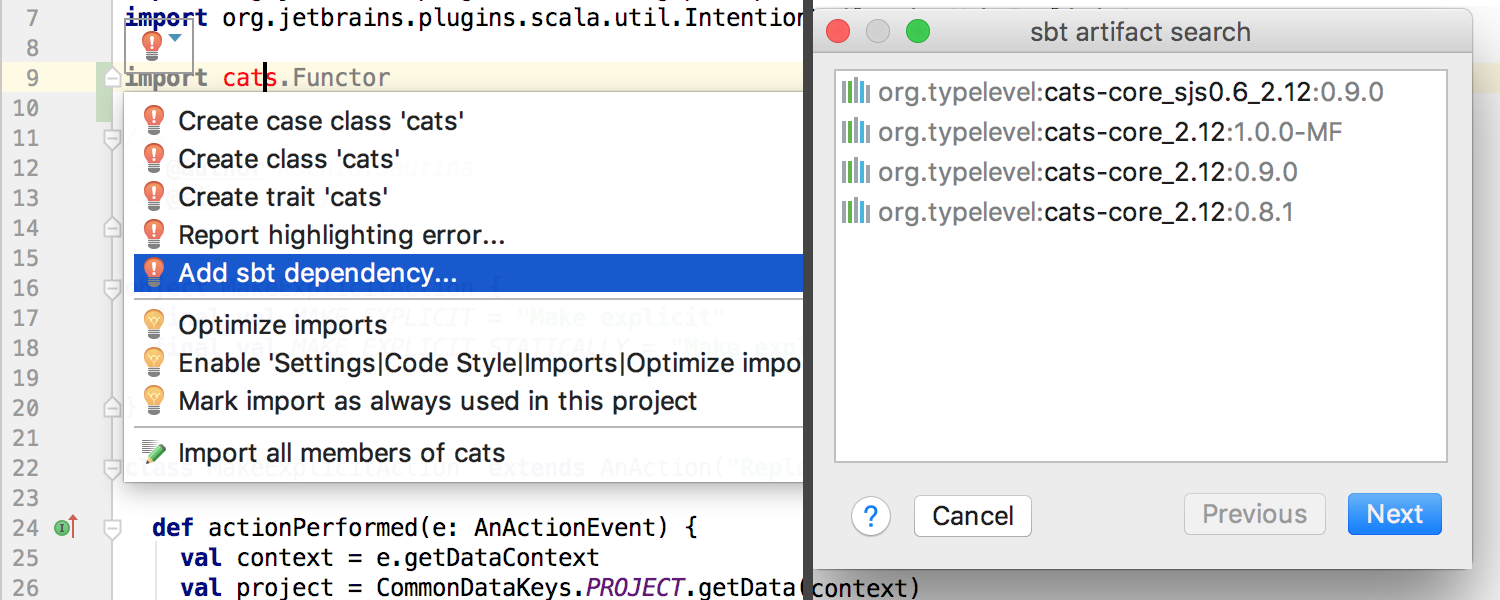Click library icon of cats-core_2.12:0.9.0

[x=855, y=172]
